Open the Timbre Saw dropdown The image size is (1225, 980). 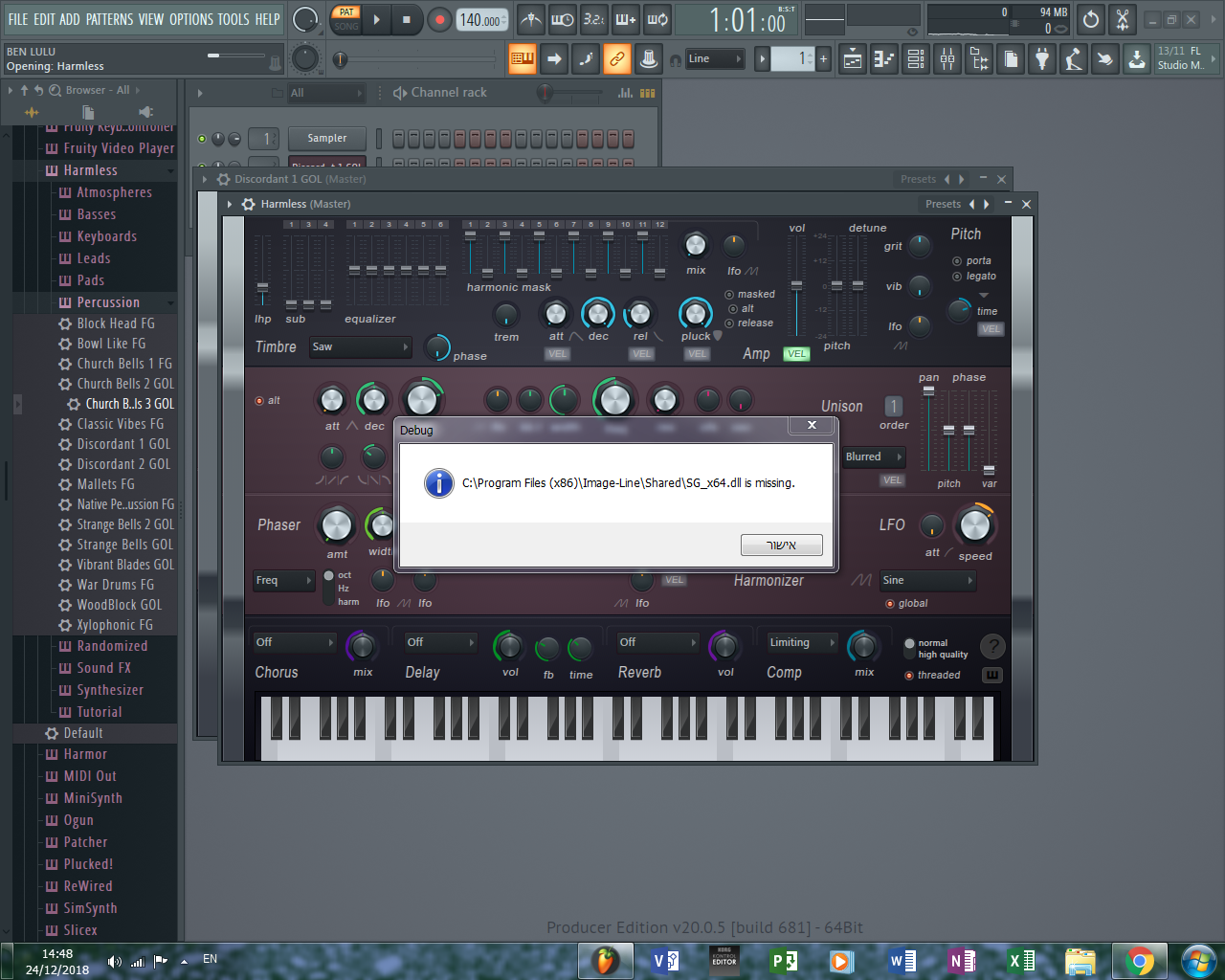(360, 347)
